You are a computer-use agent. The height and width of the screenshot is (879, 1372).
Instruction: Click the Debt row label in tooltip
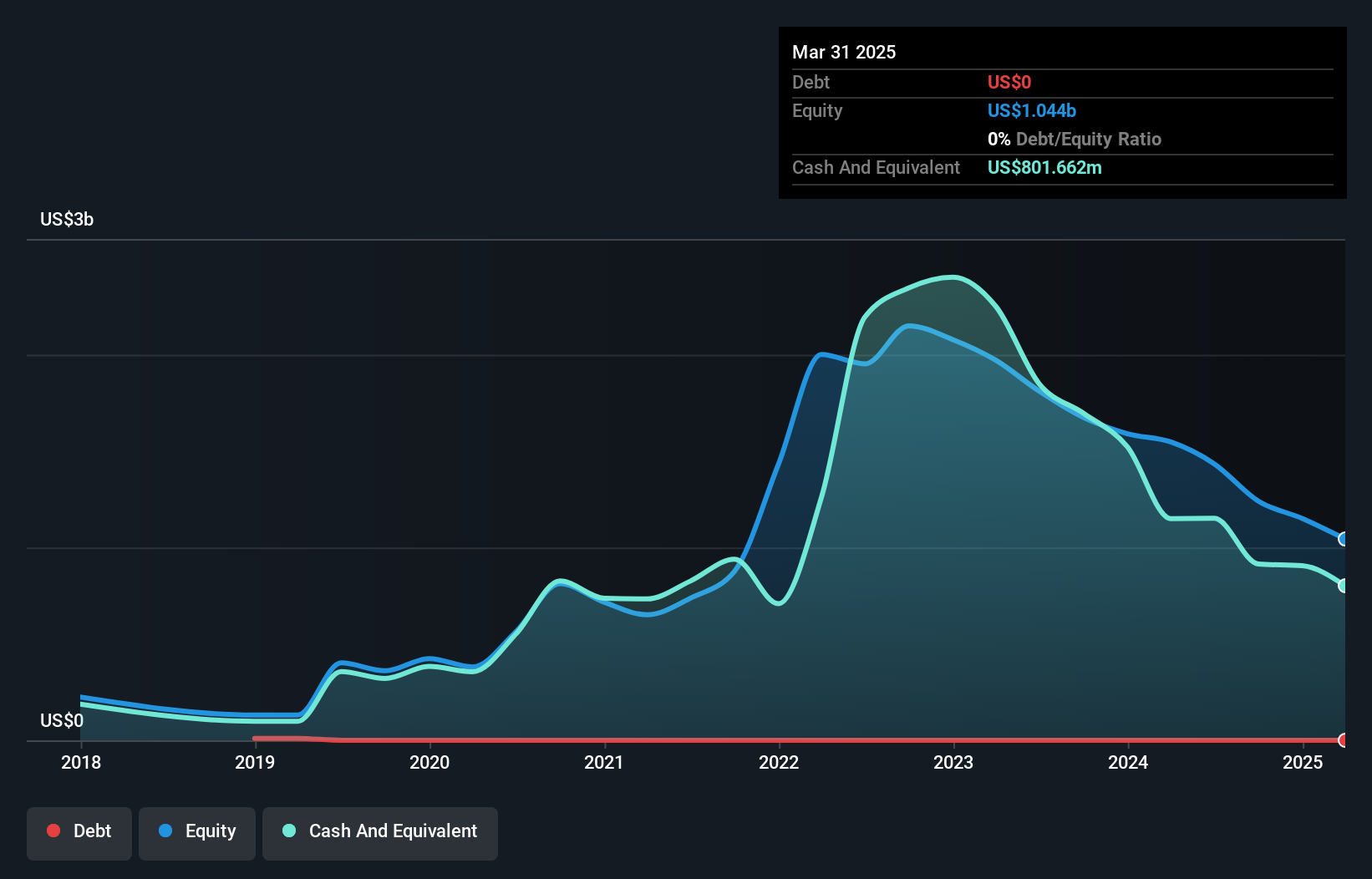click(810, 83)
